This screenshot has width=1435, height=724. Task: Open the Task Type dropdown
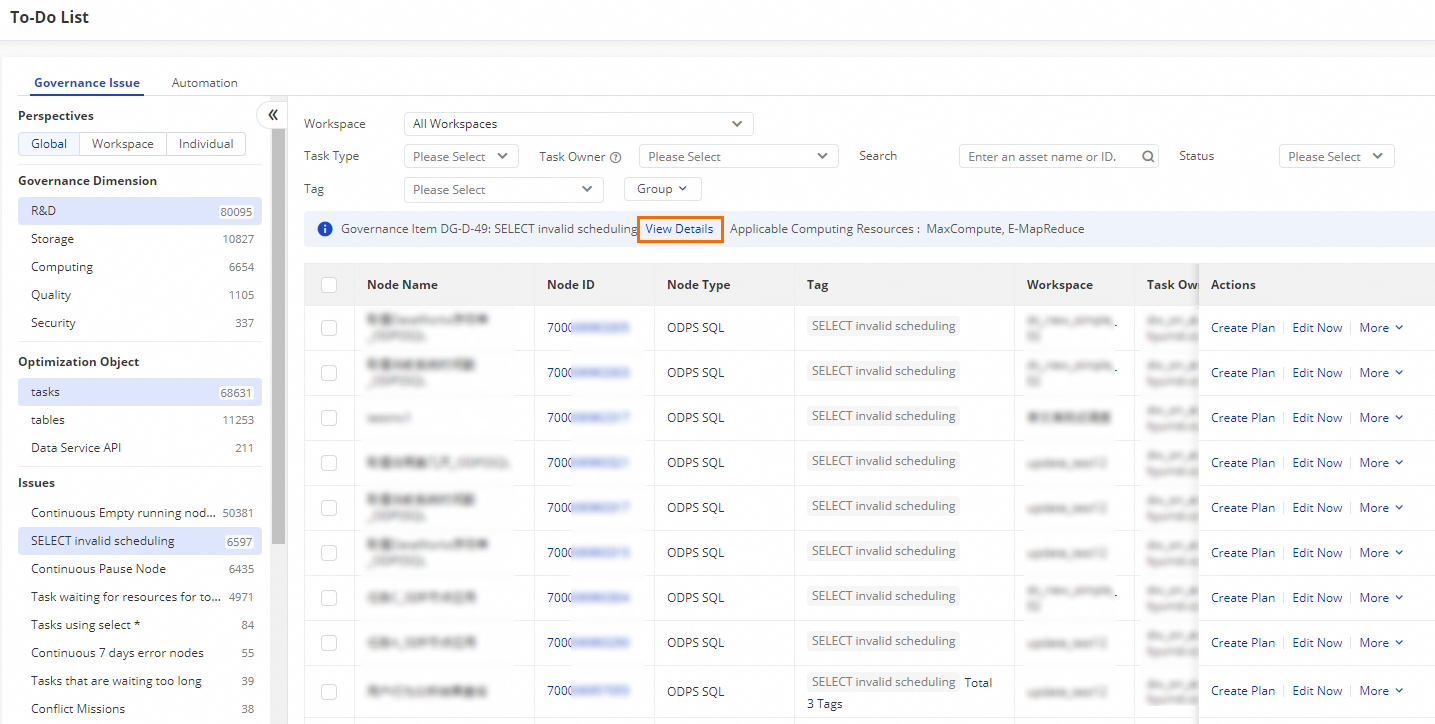point(461,157)
